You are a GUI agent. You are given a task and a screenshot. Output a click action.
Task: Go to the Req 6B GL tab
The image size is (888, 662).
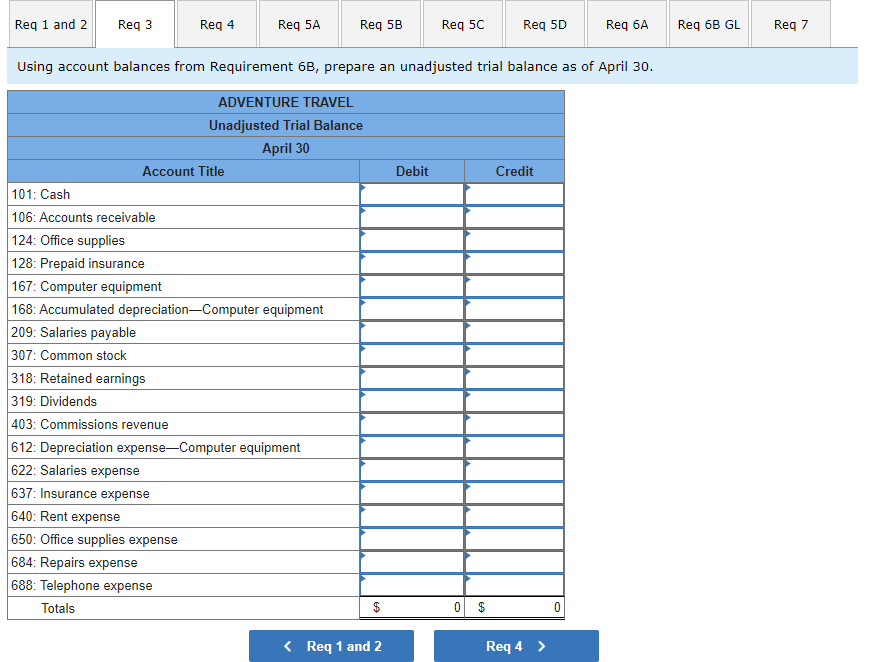click(709, 24)
